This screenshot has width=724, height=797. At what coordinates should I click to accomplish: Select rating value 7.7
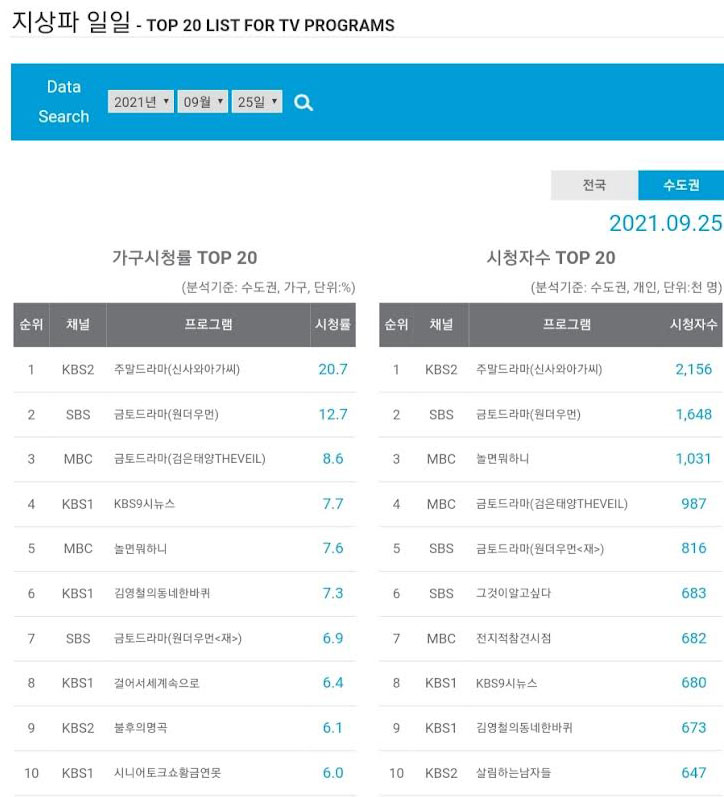point(333,504)
